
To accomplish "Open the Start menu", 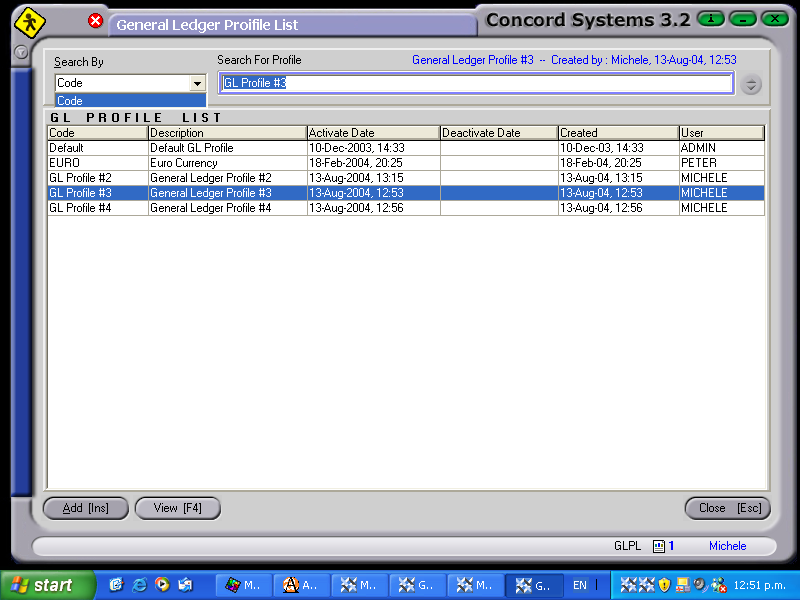I will coord(40,585).
